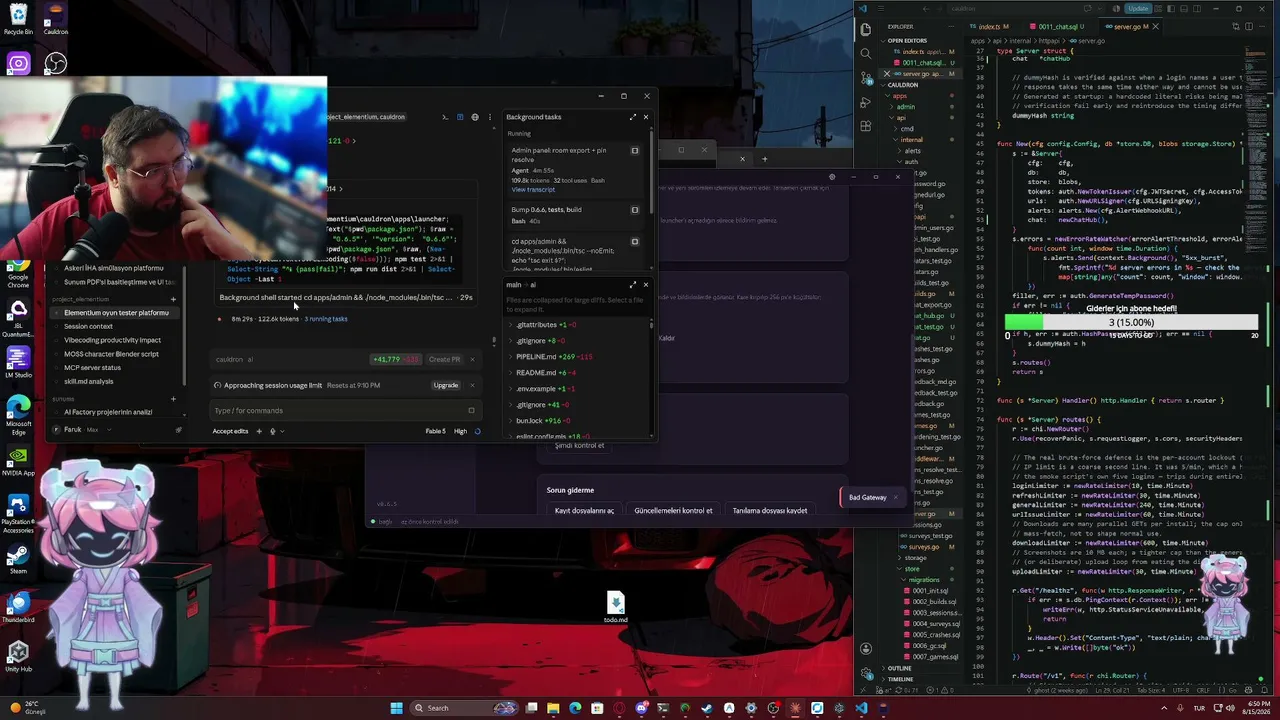Open the terminal icon in Claude header
The image size is (1280, 720).
445,117
